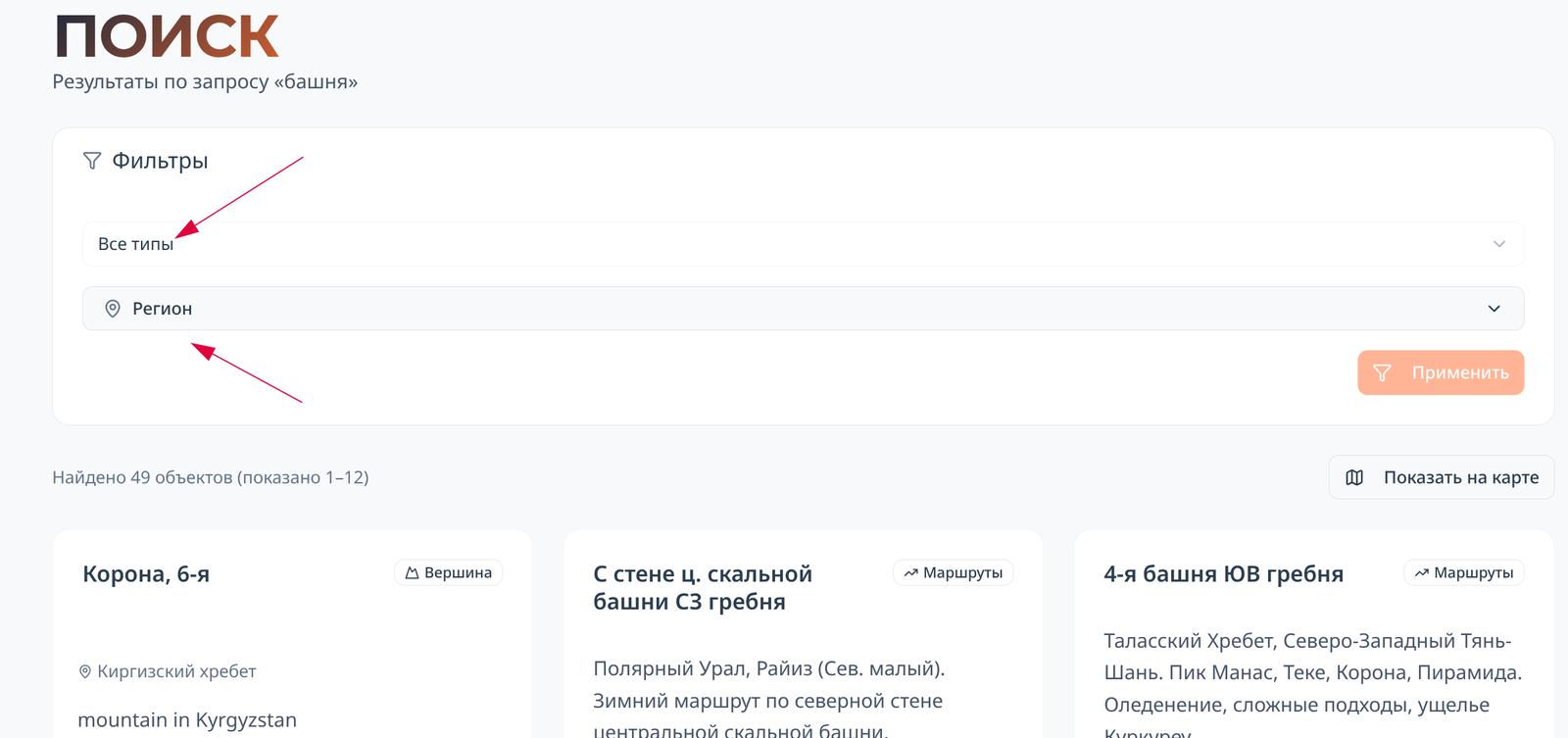Click the mountain icon in the Вершина badge
This screenshot has width=1568, height=738.
point(413,573)
